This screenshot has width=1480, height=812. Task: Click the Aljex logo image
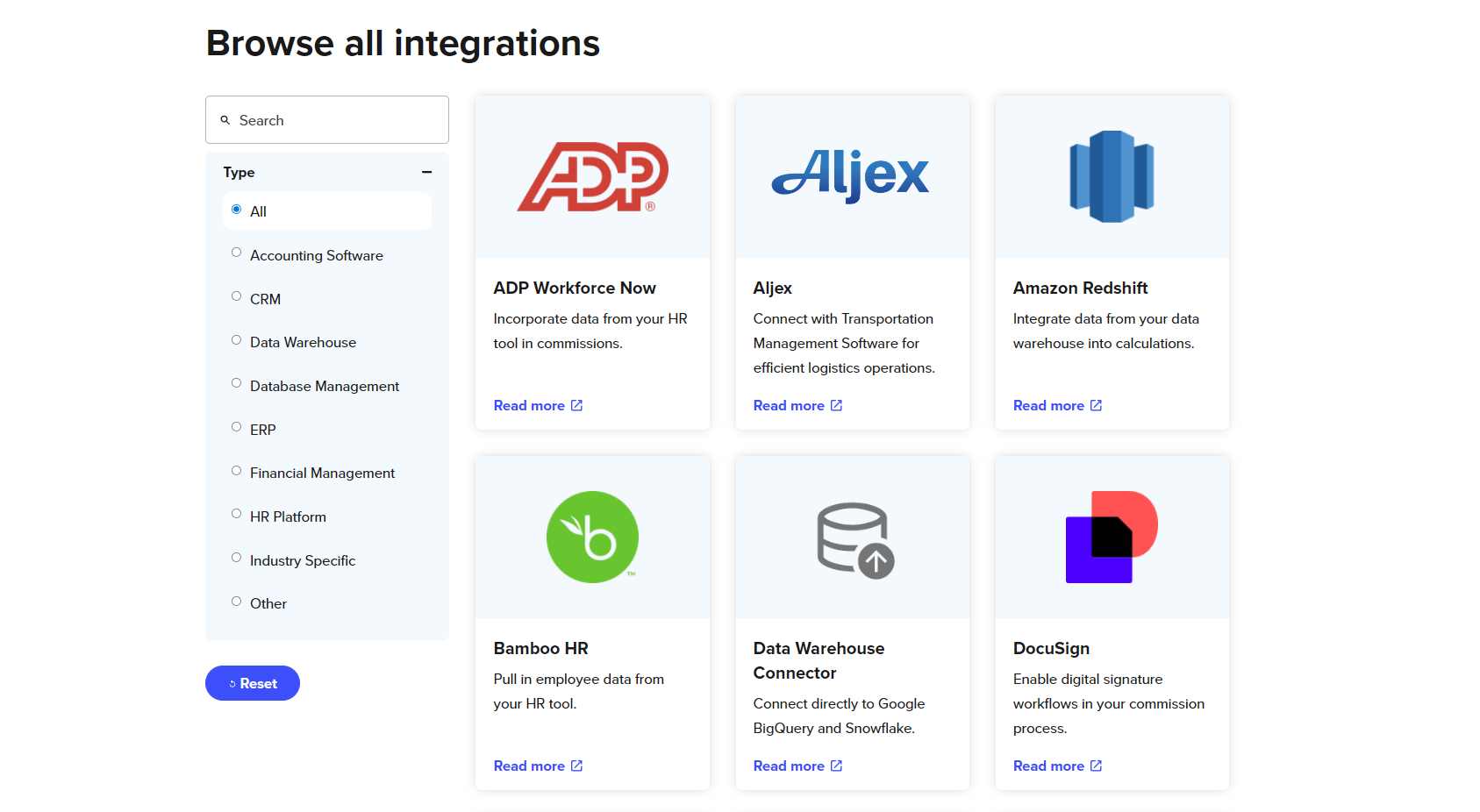(850, 175)
